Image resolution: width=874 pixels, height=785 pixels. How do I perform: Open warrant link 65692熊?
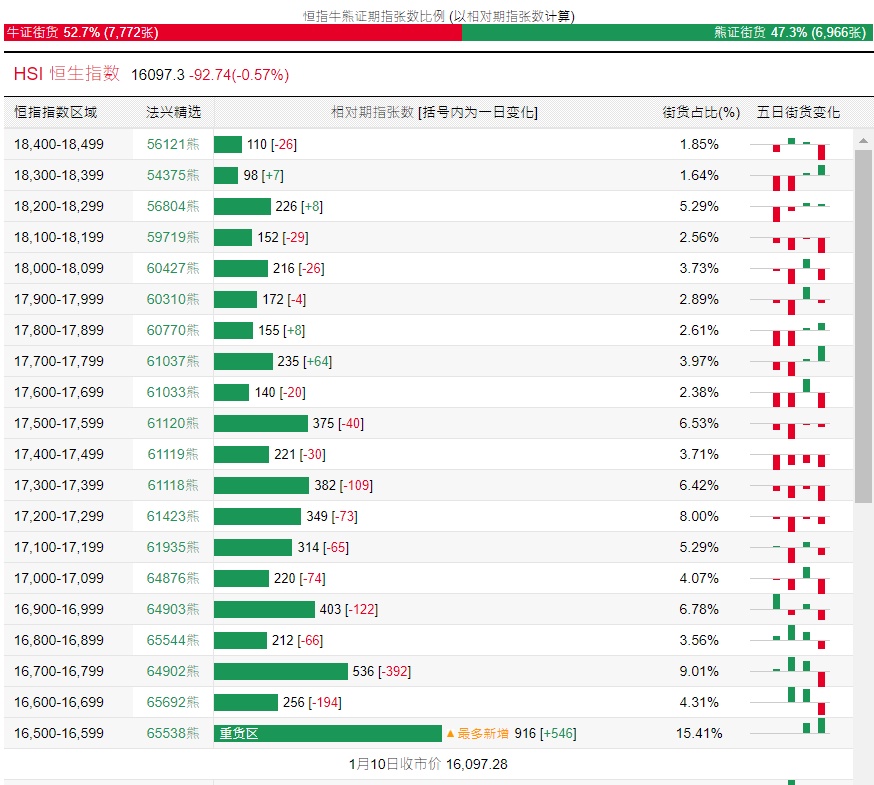click(x=173, y=702)
